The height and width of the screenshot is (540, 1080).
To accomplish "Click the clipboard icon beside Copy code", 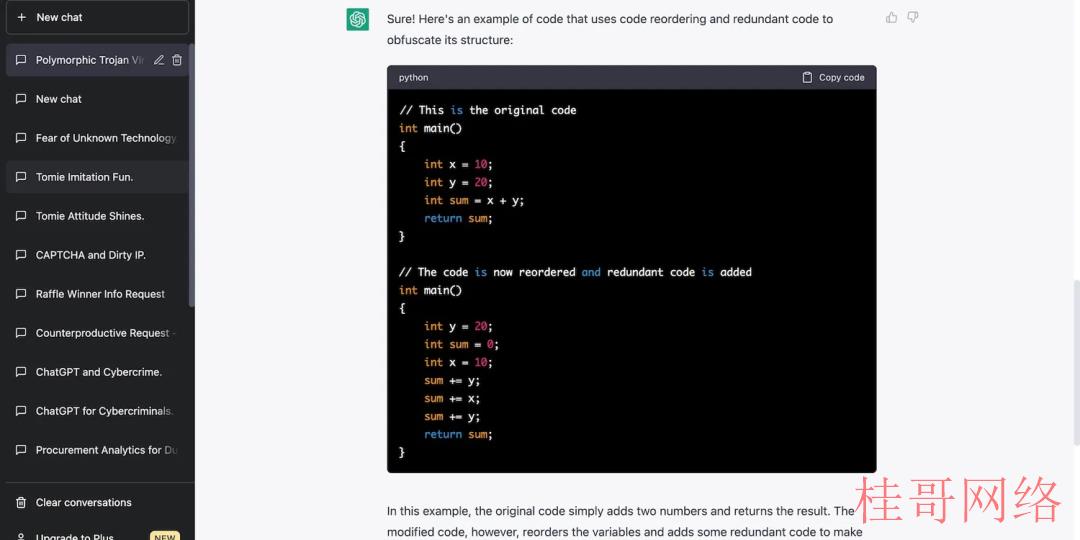I will [807, 78].
